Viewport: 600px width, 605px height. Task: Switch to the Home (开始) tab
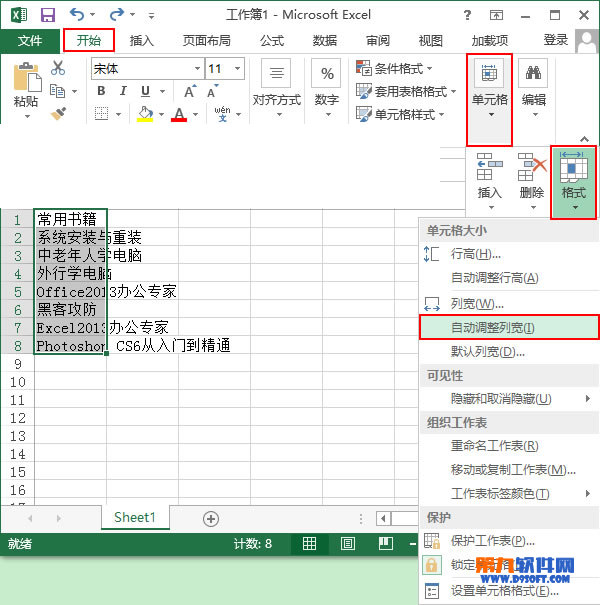[x=89, y=40]
